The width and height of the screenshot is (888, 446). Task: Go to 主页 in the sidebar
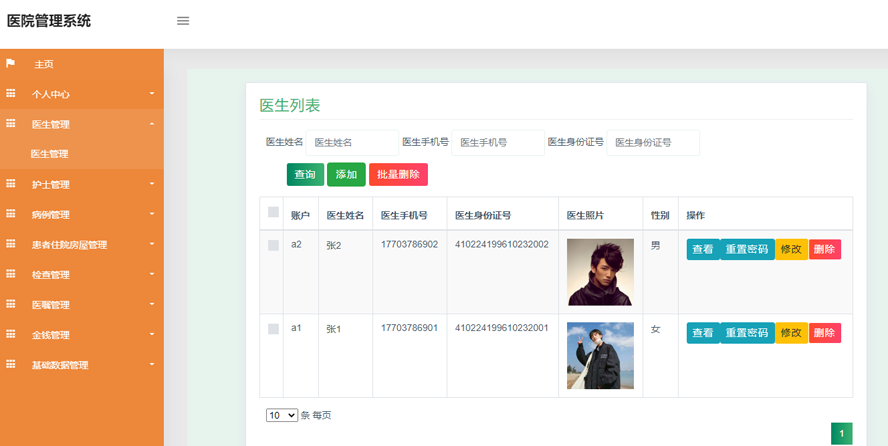tap(44, 64)
